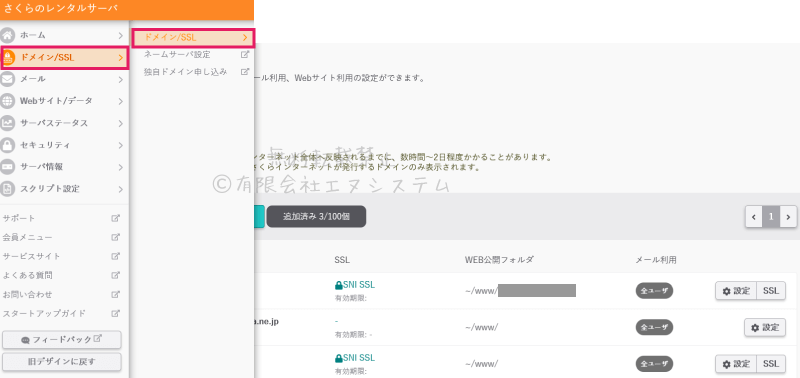The height and width of the screenshot is (378, 800).
Task: Expand the ホーム menu chevron
Action: (120, 36)
